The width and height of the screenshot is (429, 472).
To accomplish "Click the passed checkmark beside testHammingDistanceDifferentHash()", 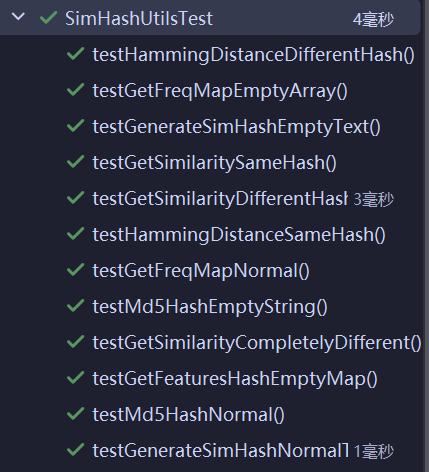I will 75,54.
